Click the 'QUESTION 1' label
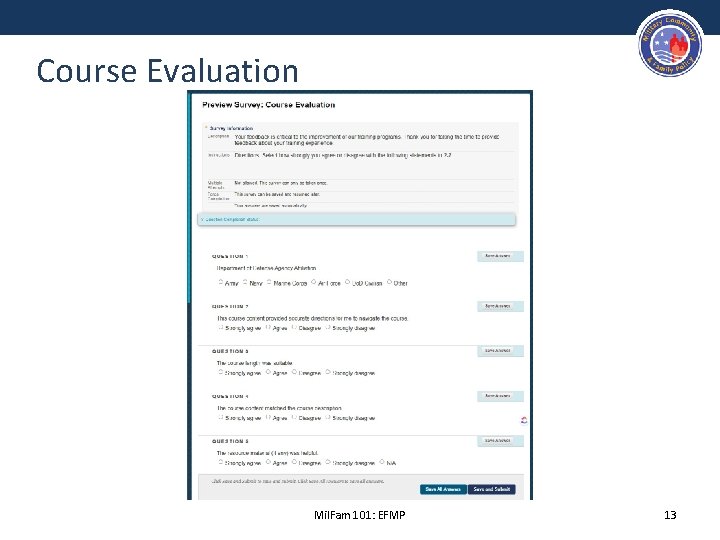This screenshot has height=540, width=720. tap(230, 256)
